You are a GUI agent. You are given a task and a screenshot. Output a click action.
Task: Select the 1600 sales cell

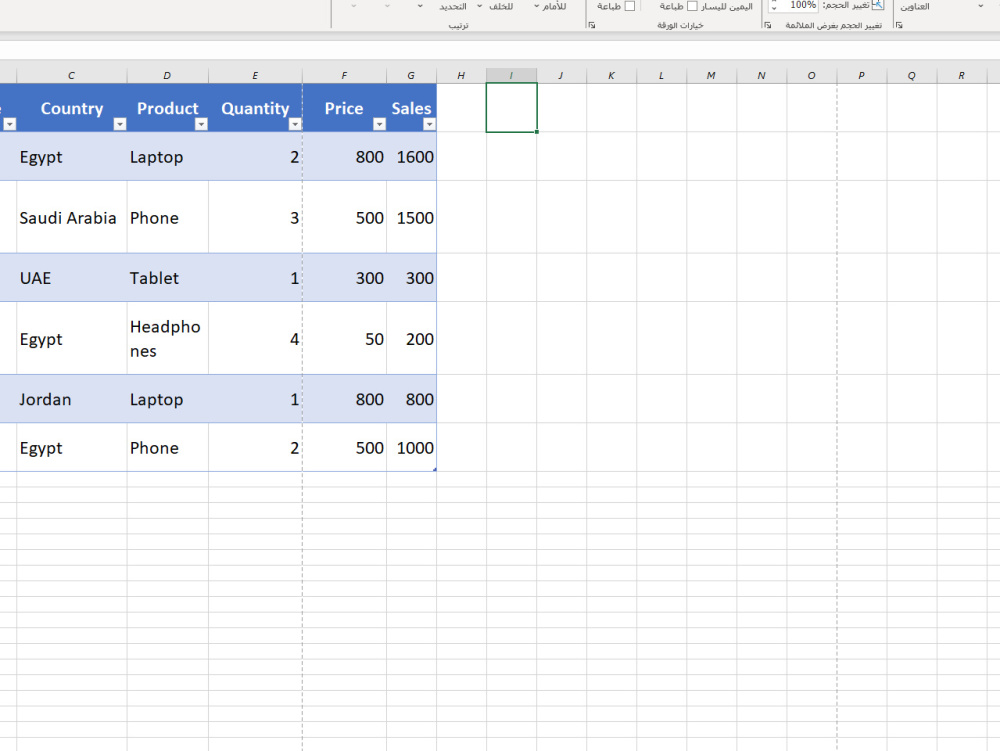pos(411,157)
